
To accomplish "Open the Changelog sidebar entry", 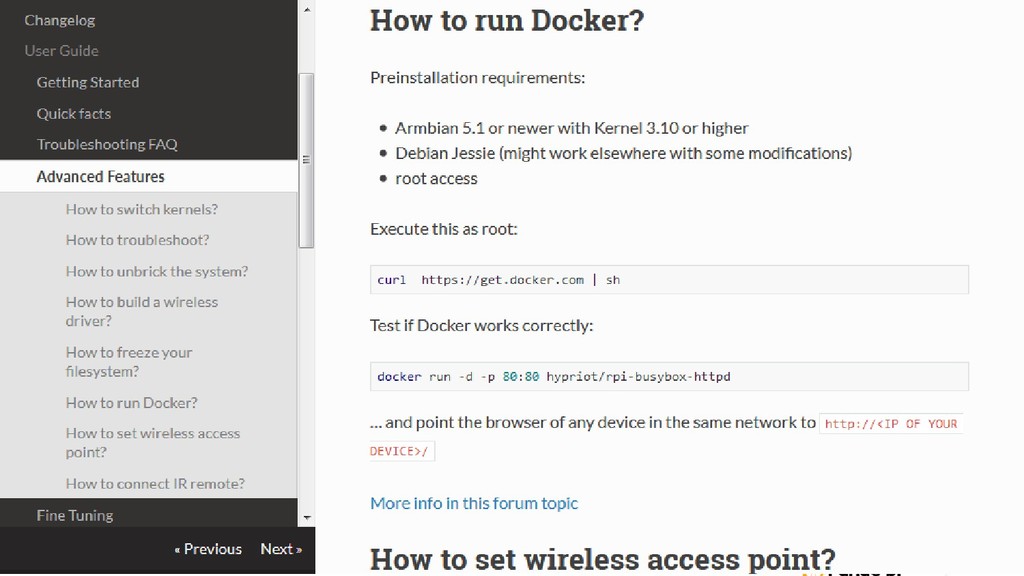I will click(59, 20).
